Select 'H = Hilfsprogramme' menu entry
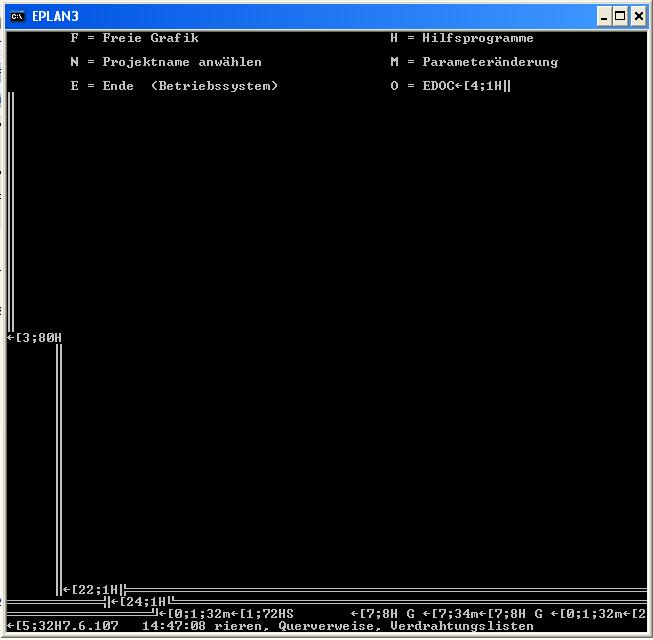Screen dimensions: 653x640 pyautogui.click(x=462, y=38)
